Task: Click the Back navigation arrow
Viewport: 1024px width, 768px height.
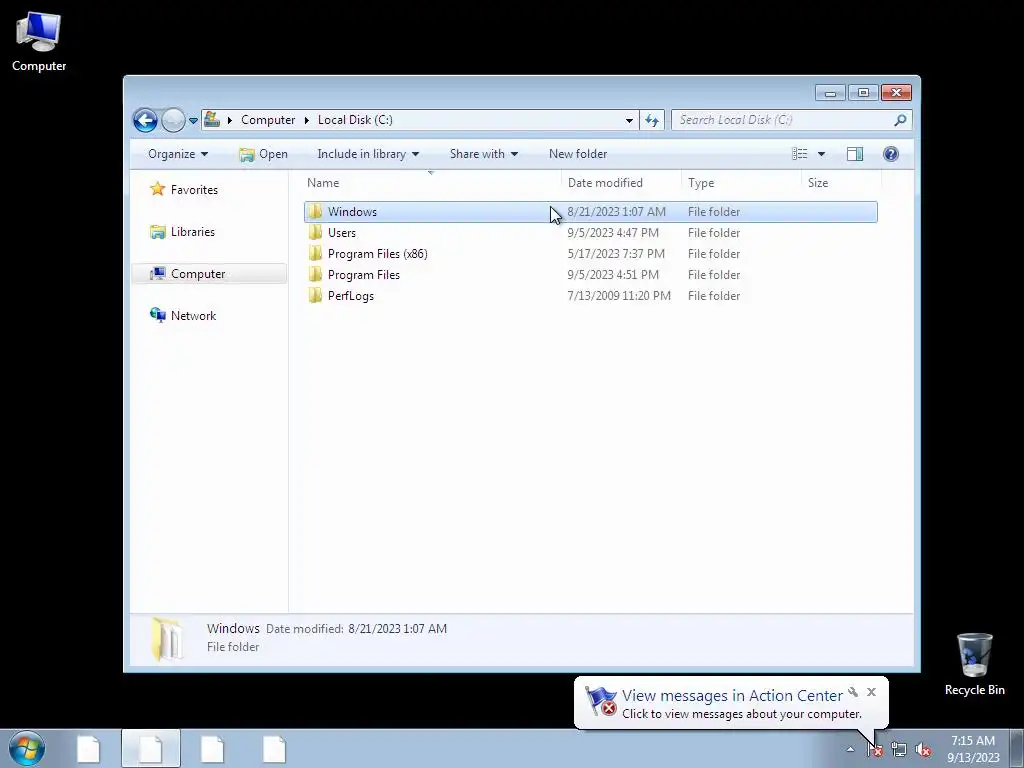Action: 145,120
